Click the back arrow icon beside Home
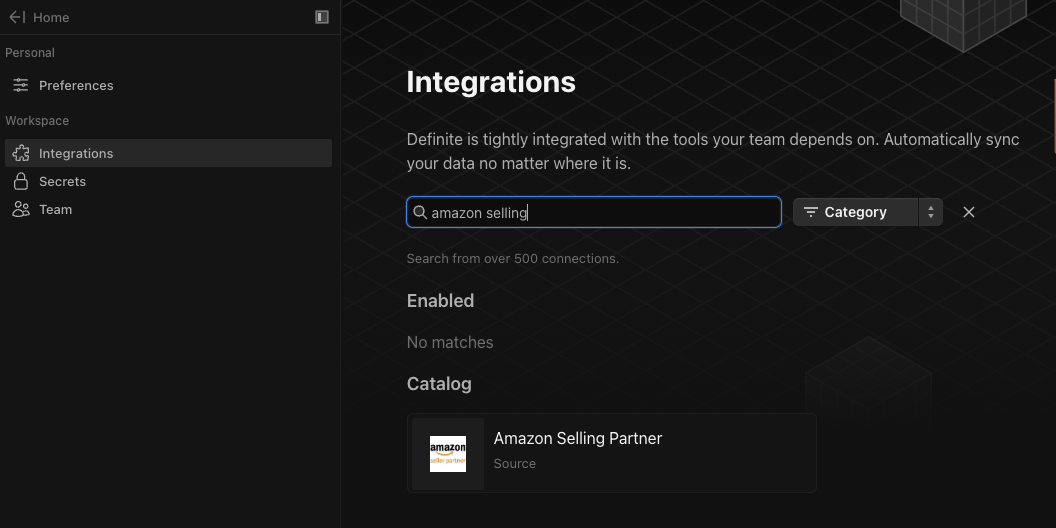 17,18
